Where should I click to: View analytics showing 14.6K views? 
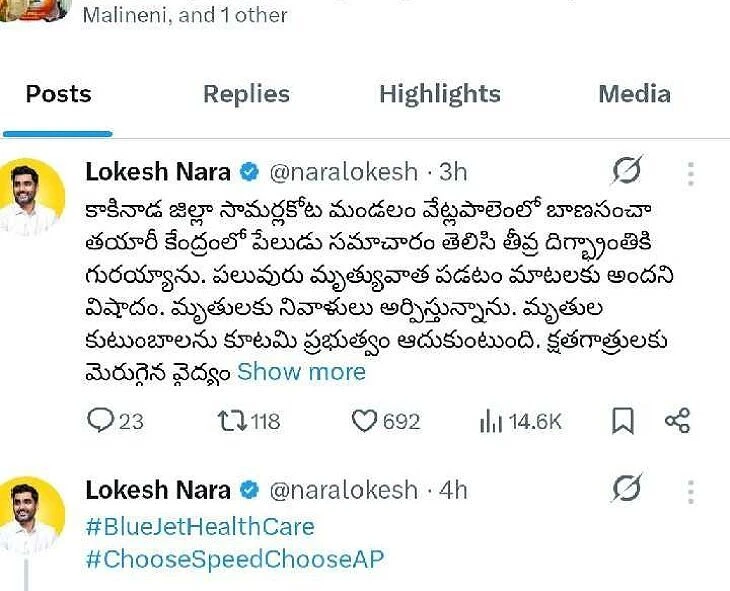(x=491, y=421)
